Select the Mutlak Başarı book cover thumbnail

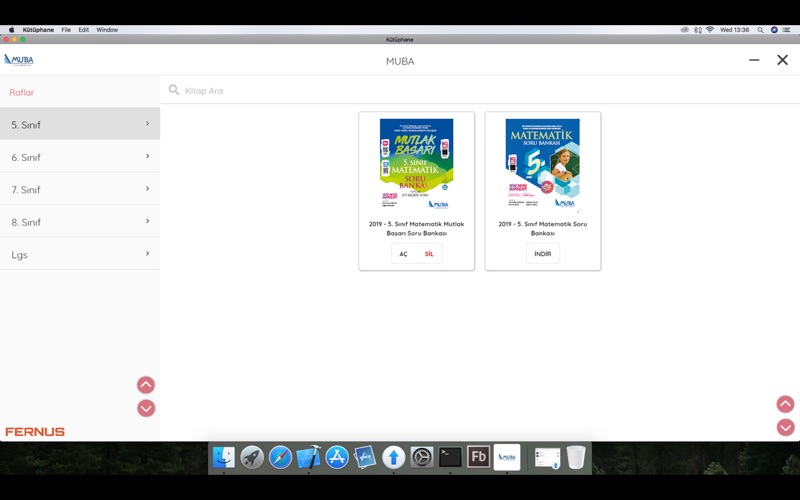point(416,164)
